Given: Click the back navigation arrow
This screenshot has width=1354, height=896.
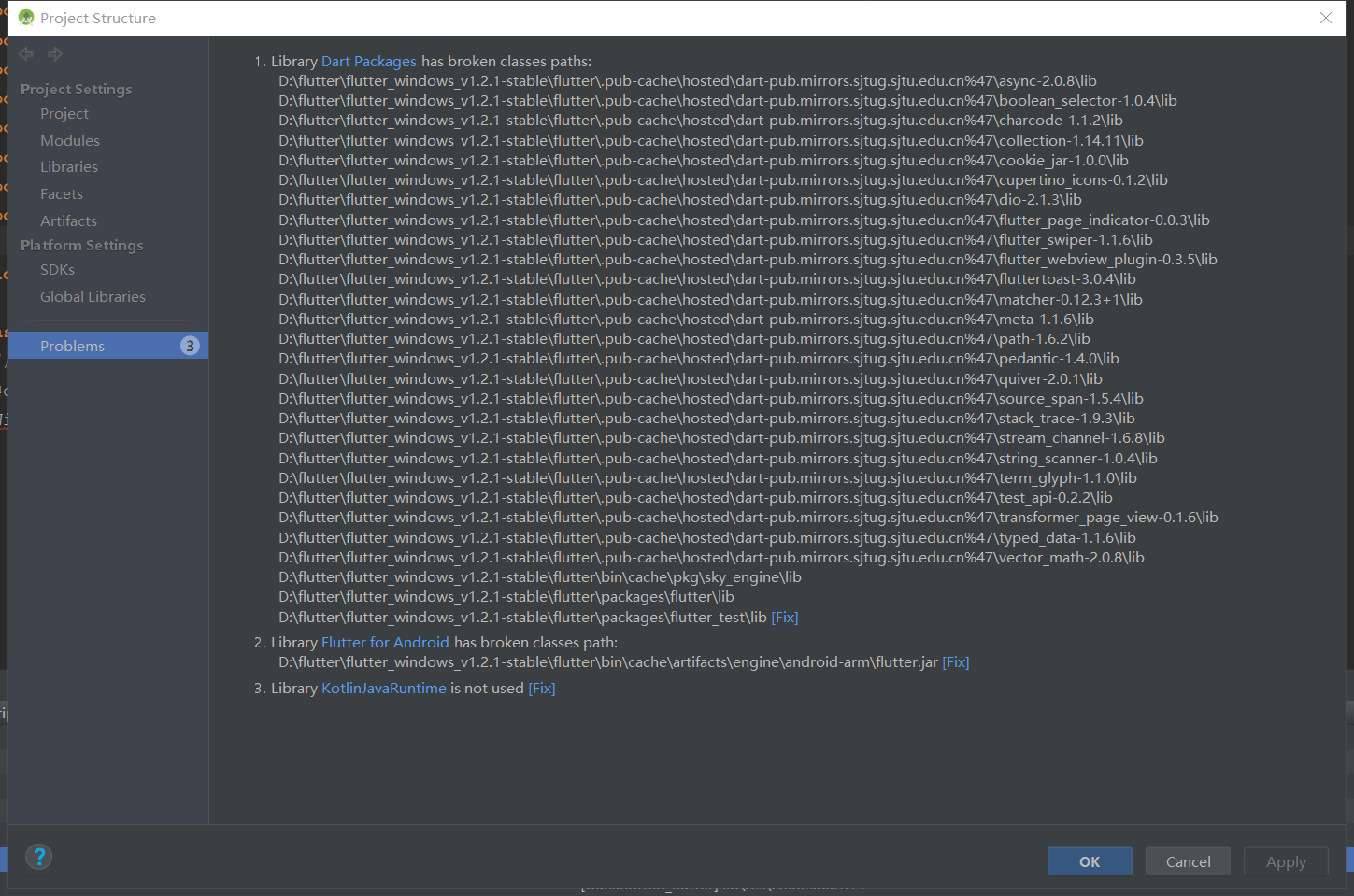Looking at the screenshot, I should click(25, 53).
